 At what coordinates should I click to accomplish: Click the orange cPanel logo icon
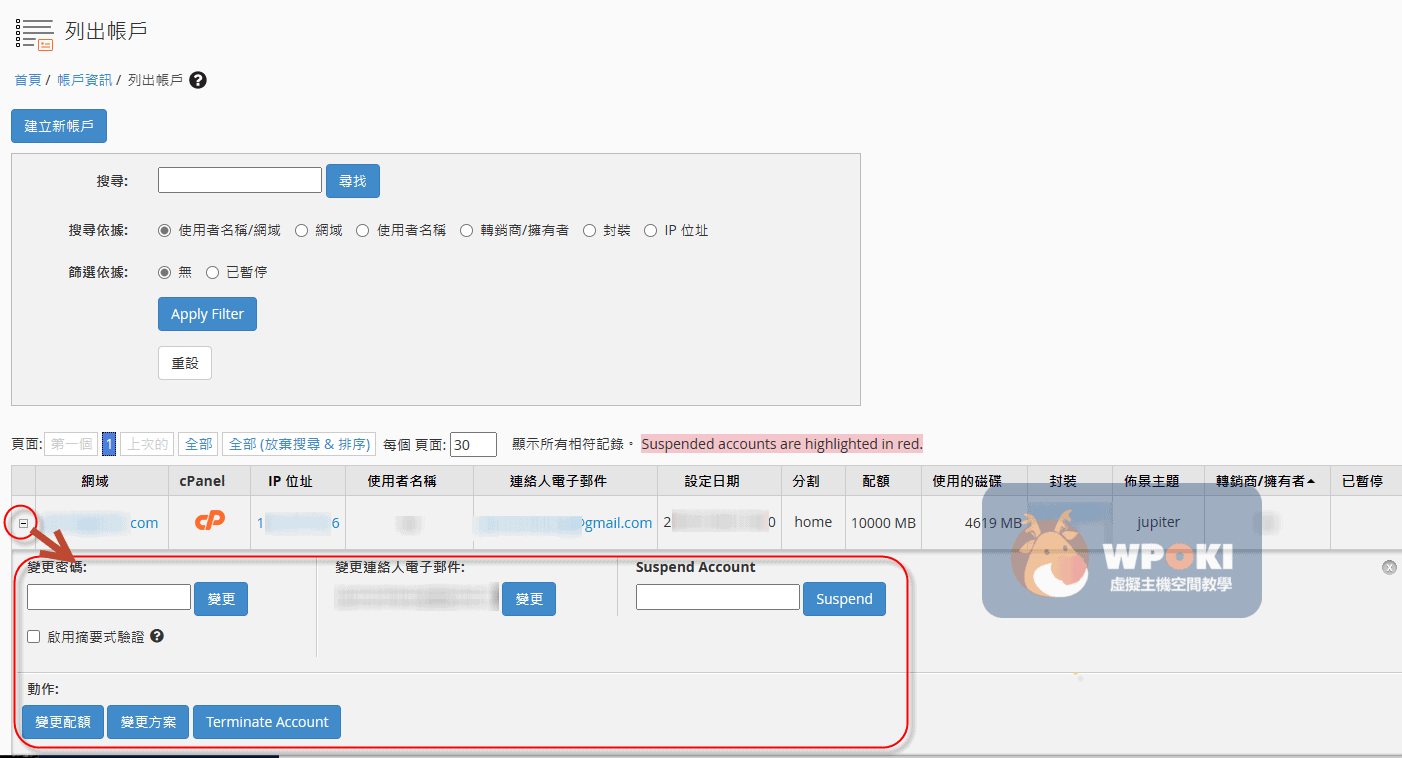(209, 521)
